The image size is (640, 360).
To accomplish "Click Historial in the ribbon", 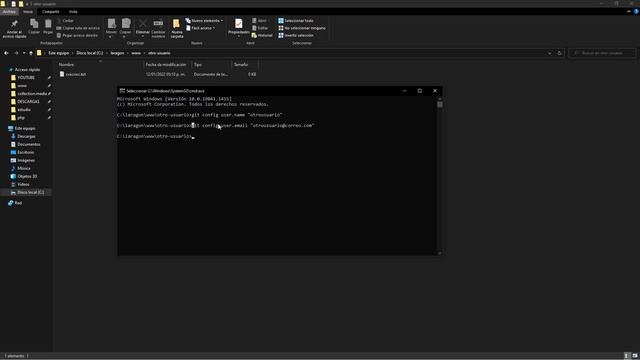I will [x=262, y=35].
